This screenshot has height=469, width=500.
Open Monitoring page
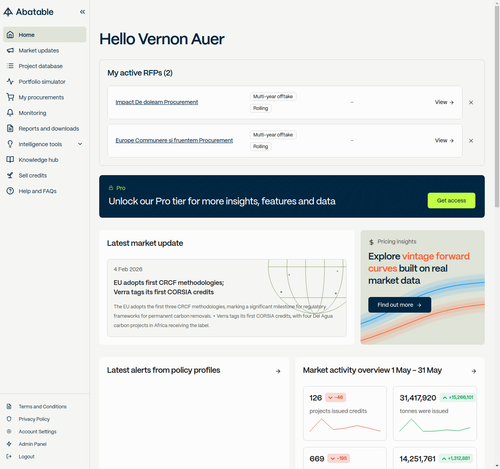[x=45, y=113]
